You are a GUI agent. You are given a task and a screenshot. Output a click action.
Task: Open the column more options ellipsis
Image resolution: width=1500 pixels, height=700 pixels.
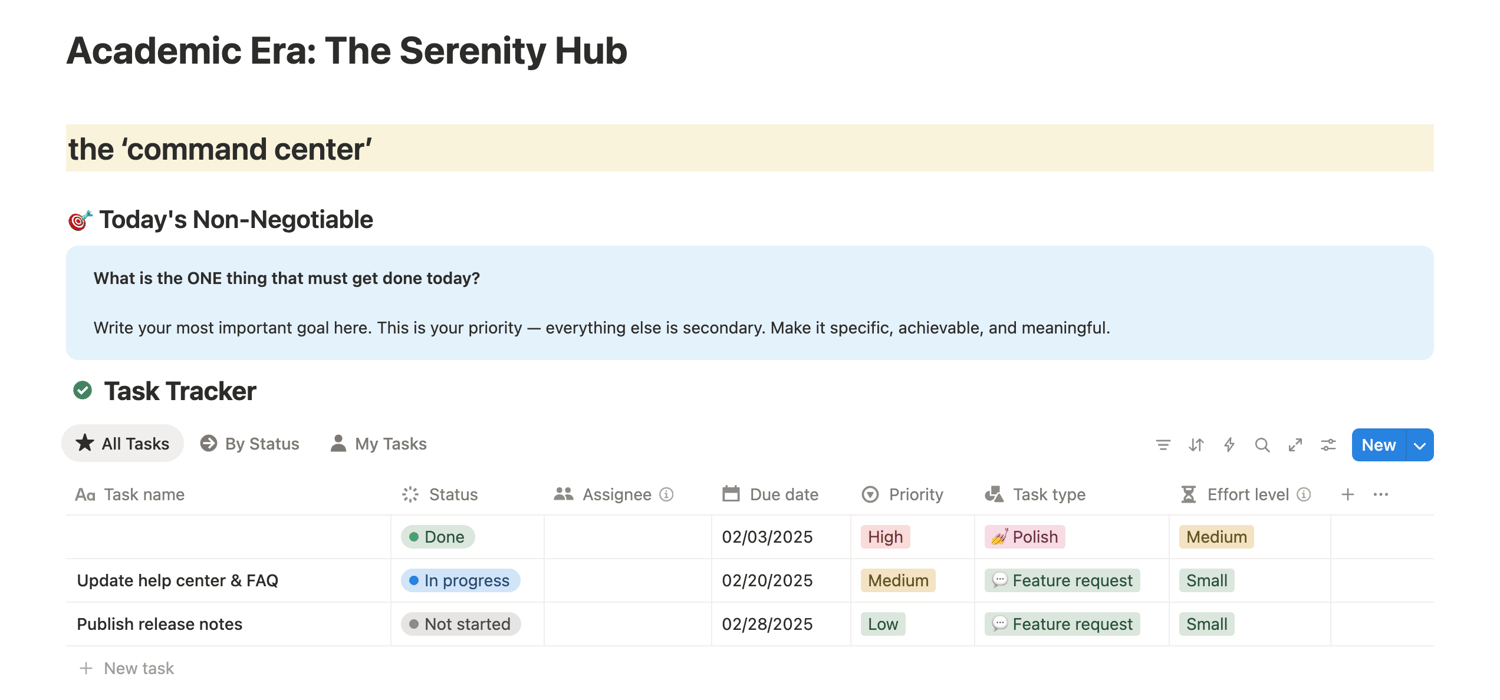tap(1381, 494)
